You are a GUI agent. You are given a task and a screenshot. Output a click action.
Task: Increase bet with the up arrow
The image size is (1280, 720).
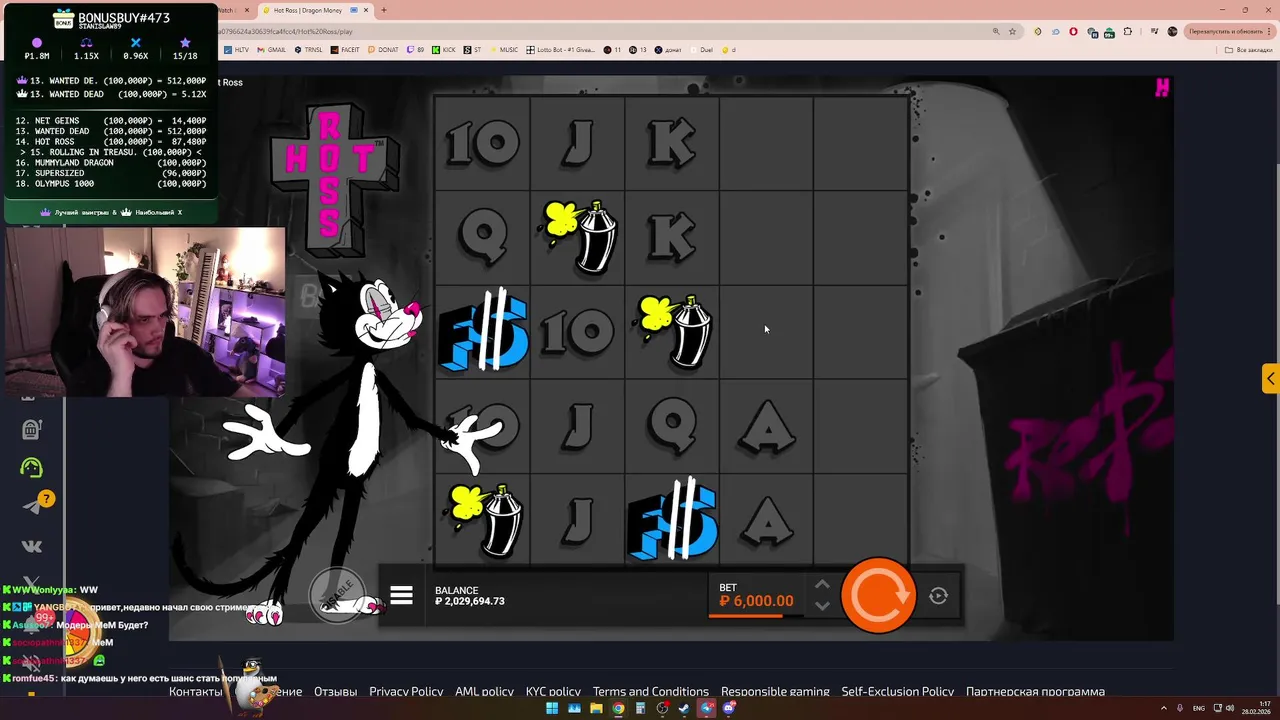822,586
